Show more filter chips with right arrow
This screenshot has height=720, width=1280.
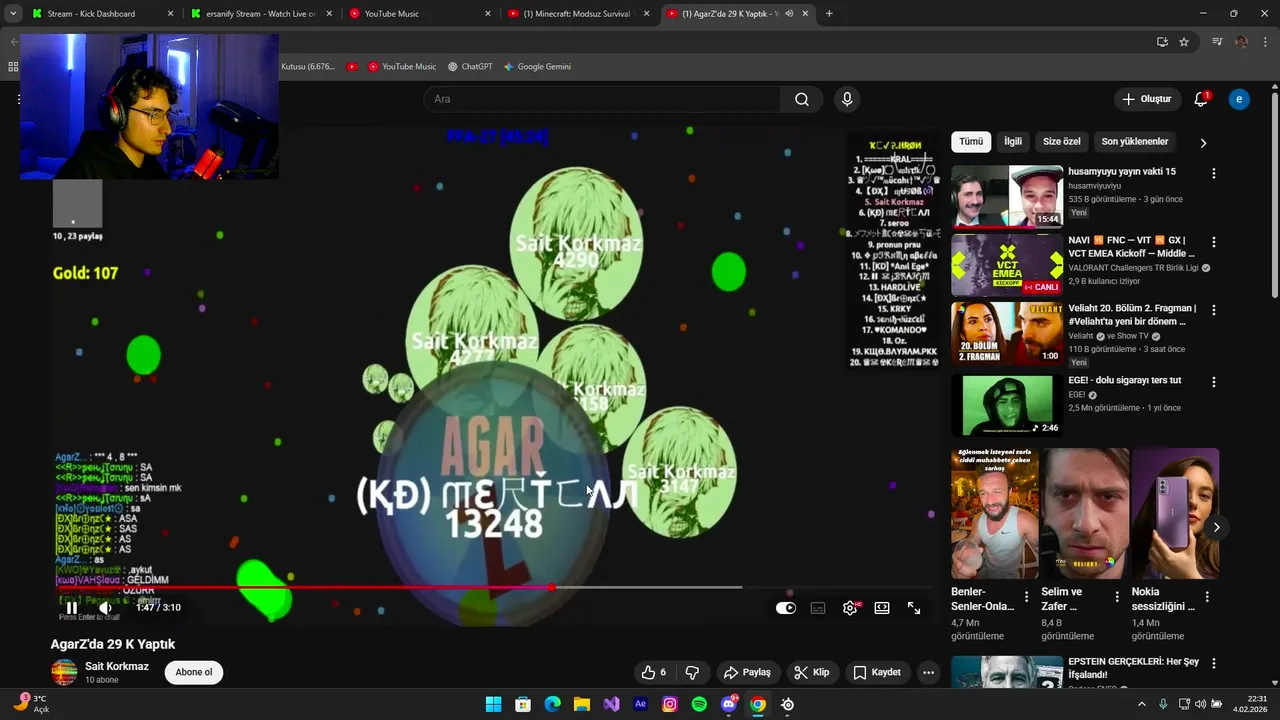point(1203,142)
